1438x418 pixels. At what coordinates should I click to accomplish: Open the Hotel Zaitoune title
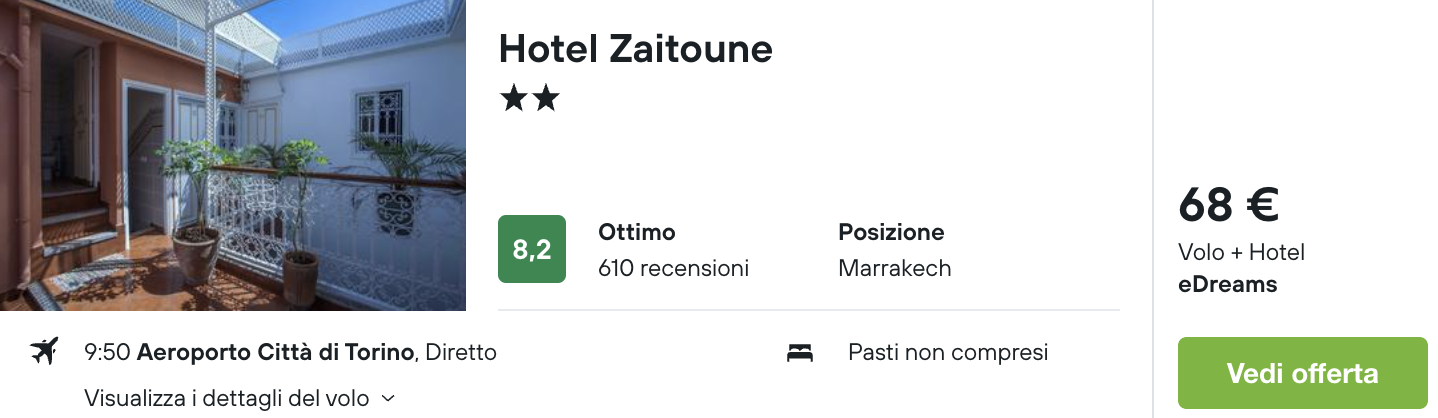coord(636,48)
